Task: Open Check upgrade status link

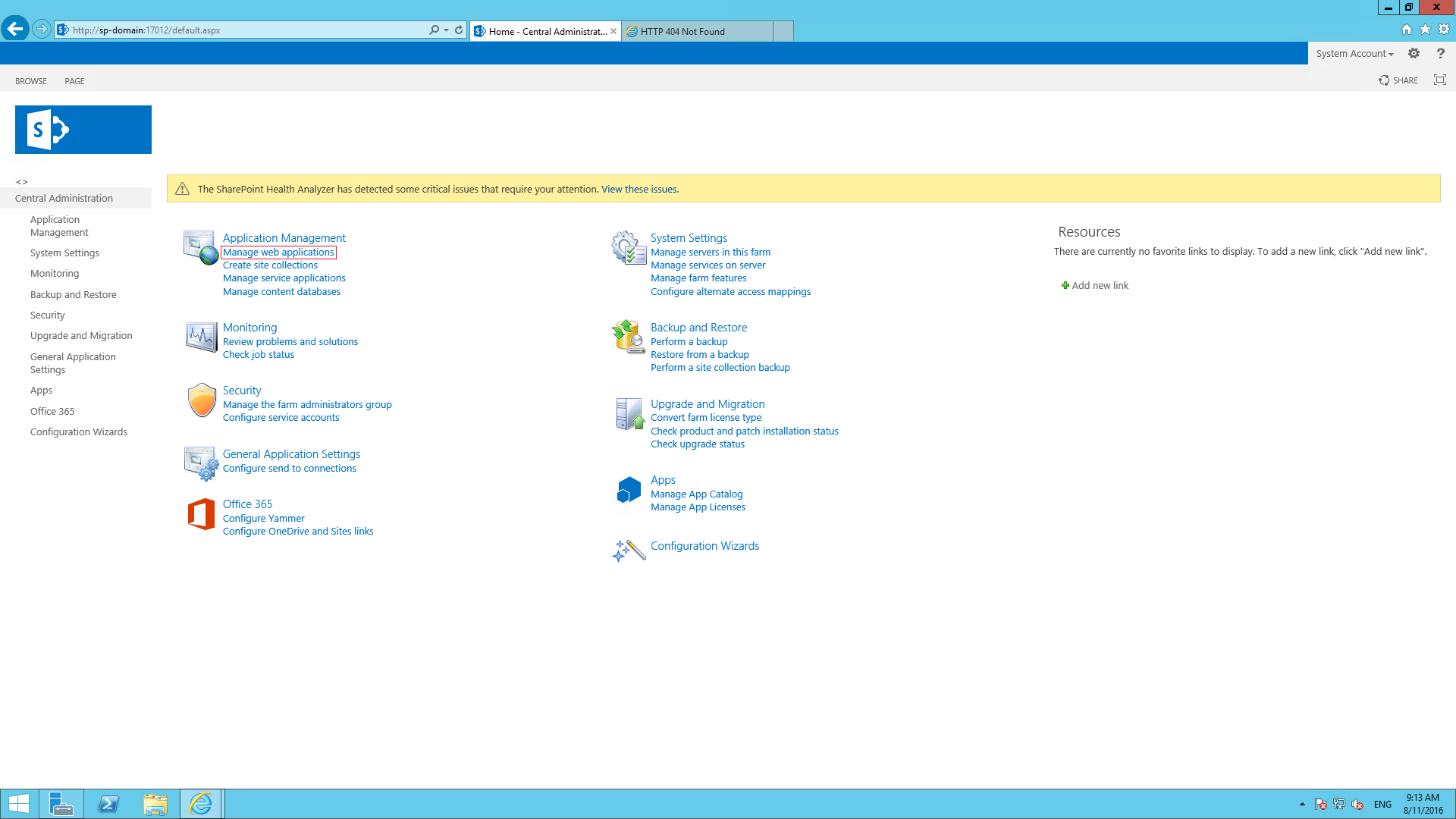Action: [x=698, y=444]
